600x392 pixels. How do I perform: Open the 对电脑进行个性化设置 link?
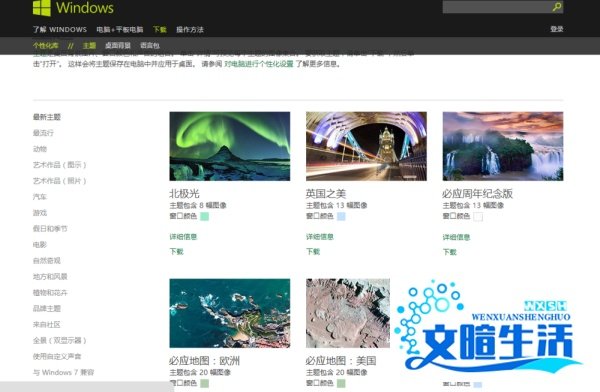coord(259,64)
